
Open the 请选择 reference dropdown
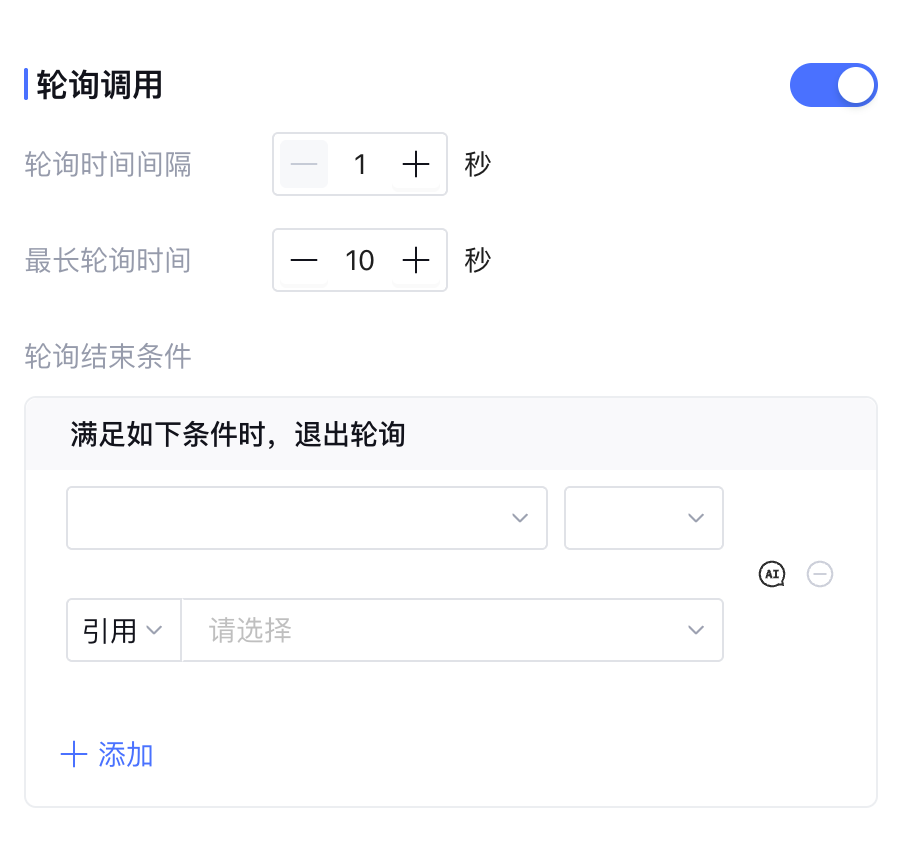(x=452, y=630)
